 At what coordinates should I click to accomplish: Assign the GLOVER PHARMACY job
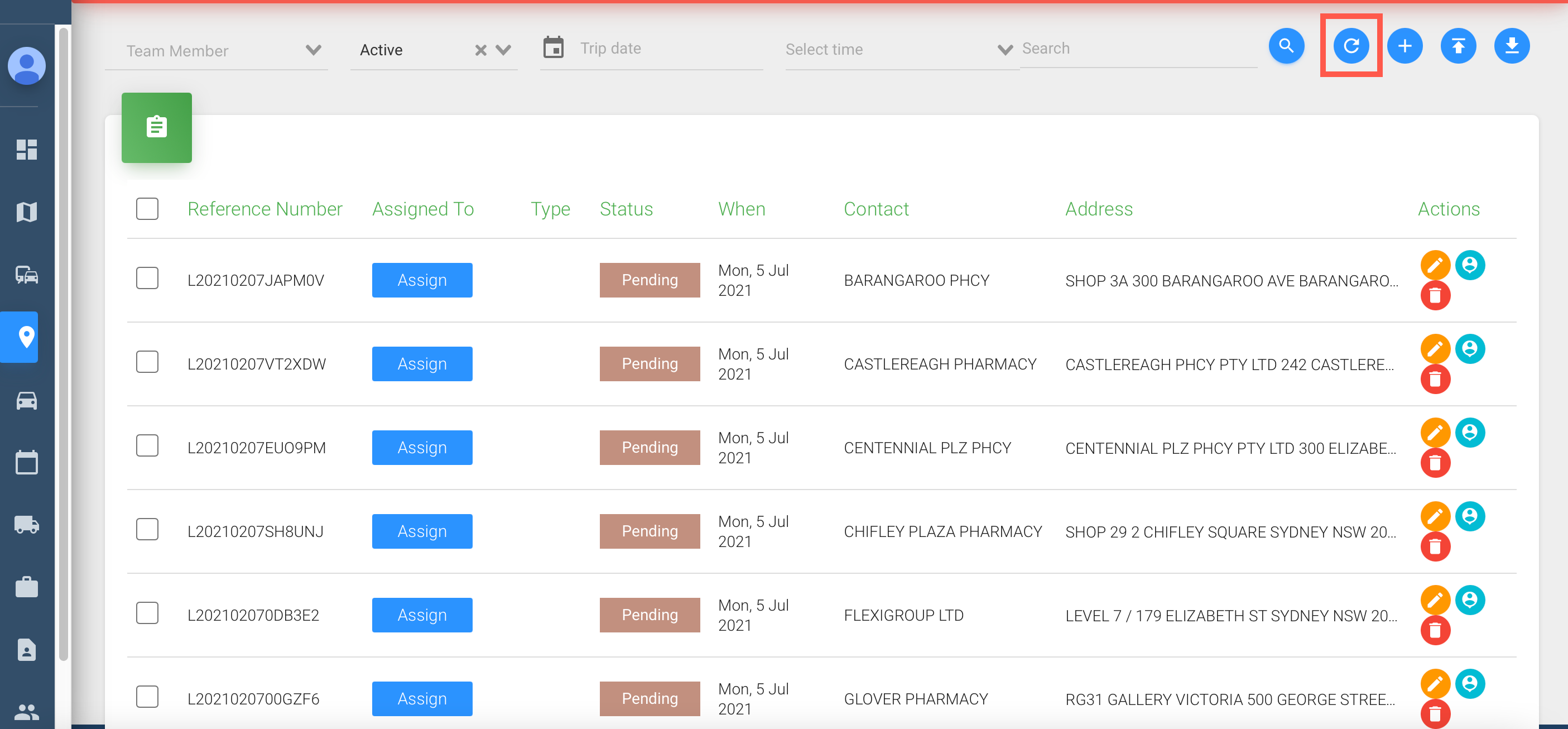tap(422, 699)
